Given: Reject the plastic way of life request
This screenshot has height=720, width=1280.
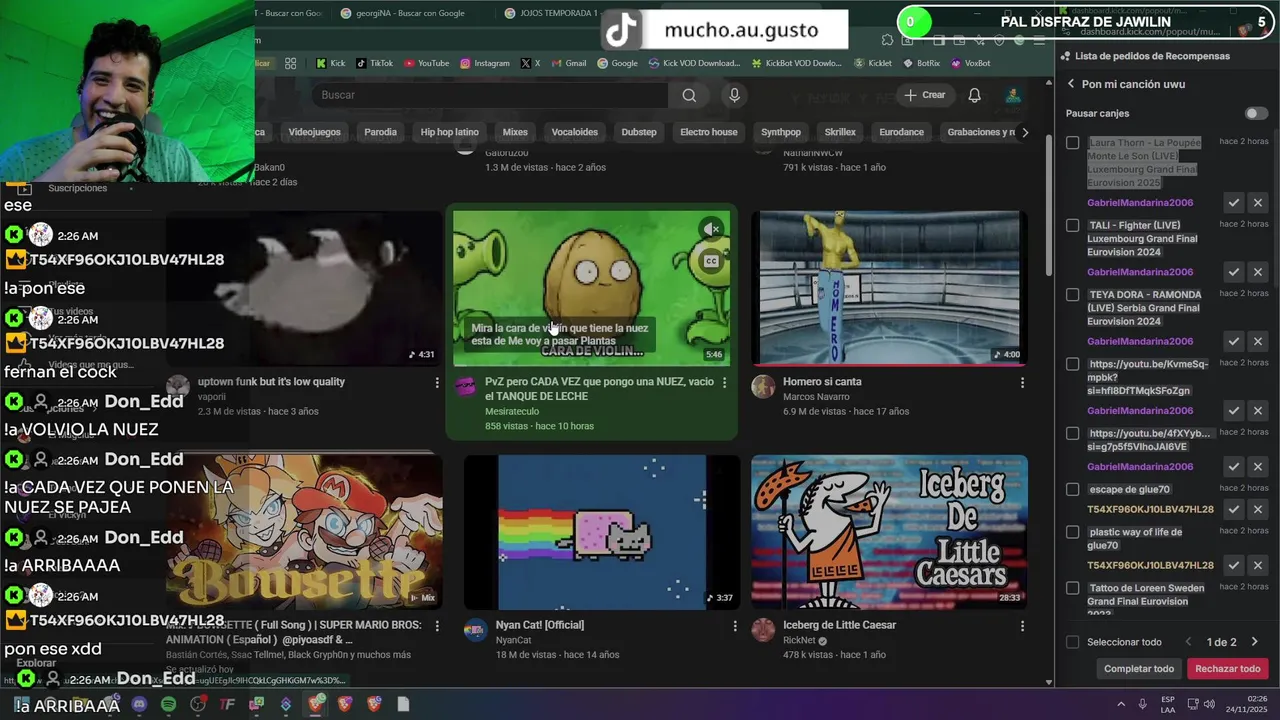Looking at the screenshot, I should [x=1258, y=565].
